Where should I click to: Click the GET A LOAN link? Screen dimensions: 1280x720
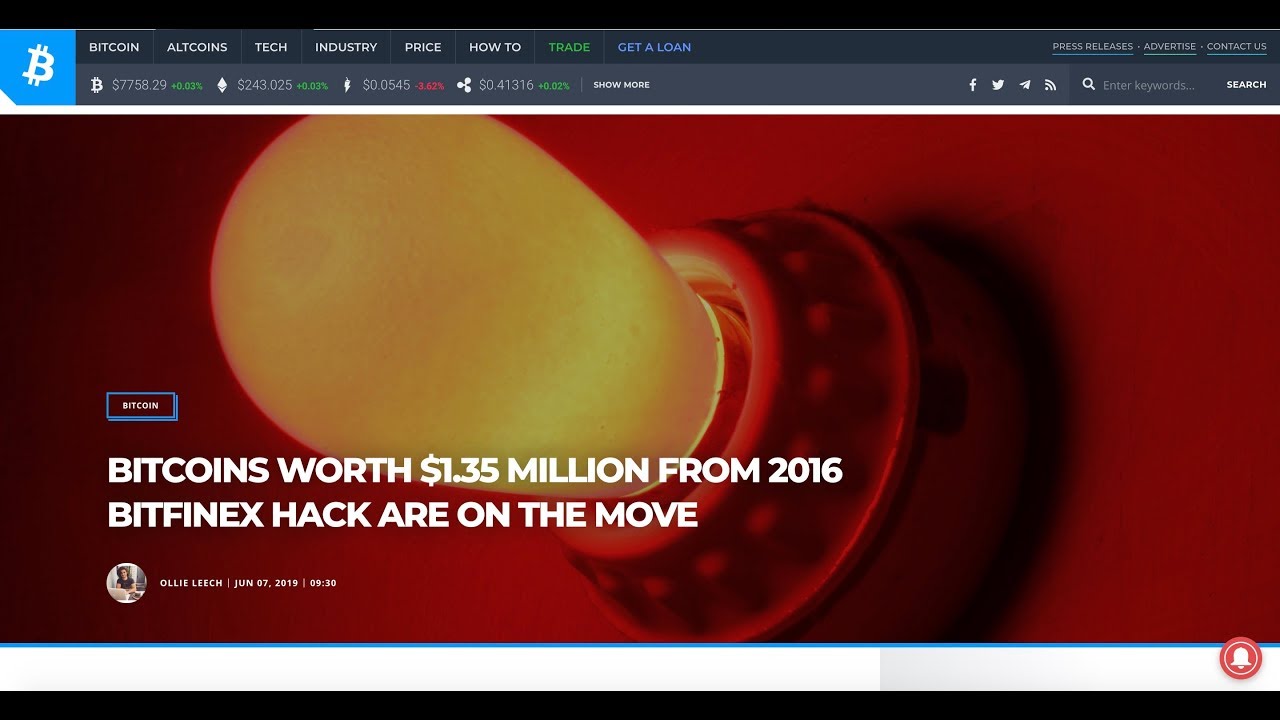(x=654, y=47)
